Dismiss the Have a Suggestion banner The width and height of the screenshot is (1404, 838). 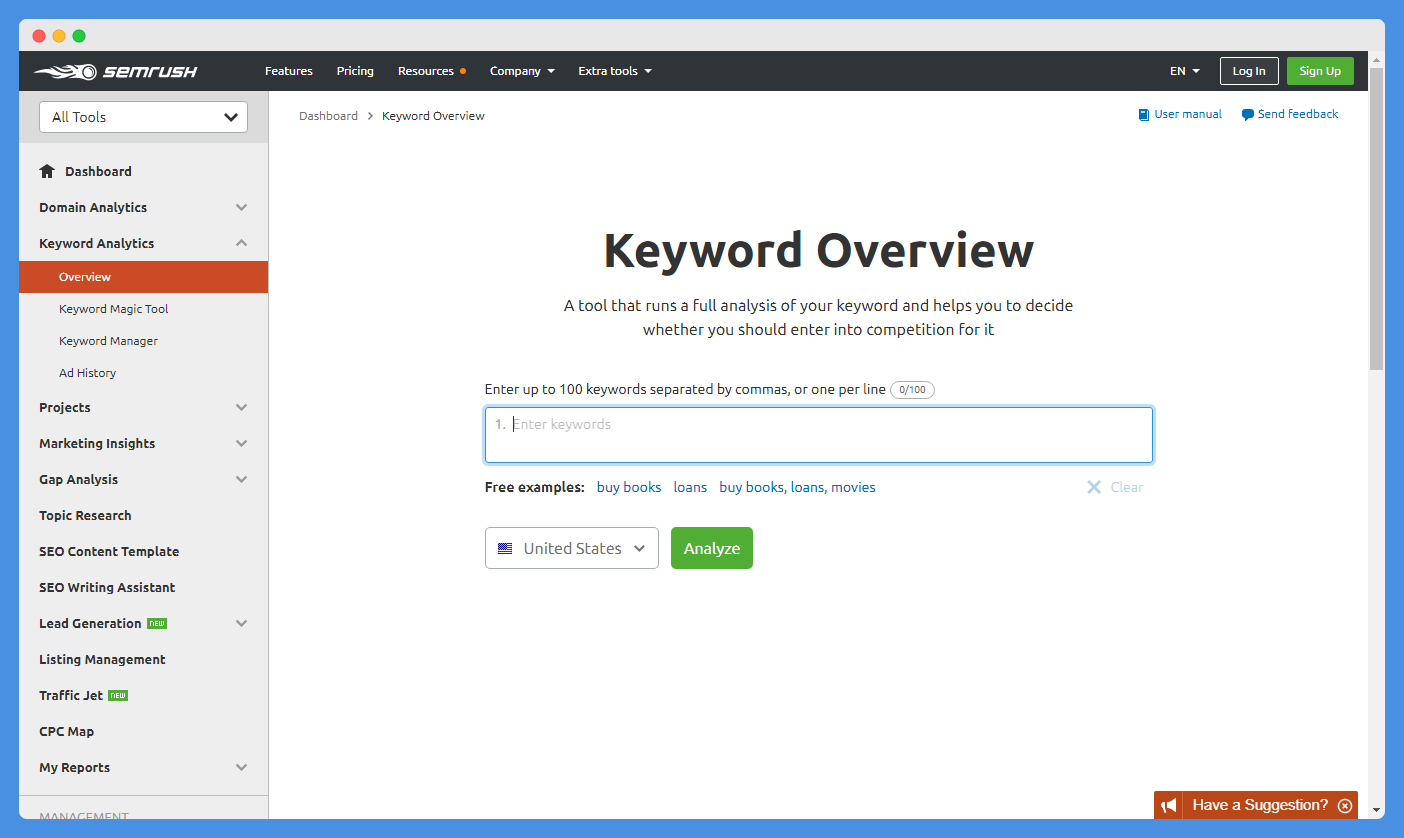click(x=1345, y=805)
